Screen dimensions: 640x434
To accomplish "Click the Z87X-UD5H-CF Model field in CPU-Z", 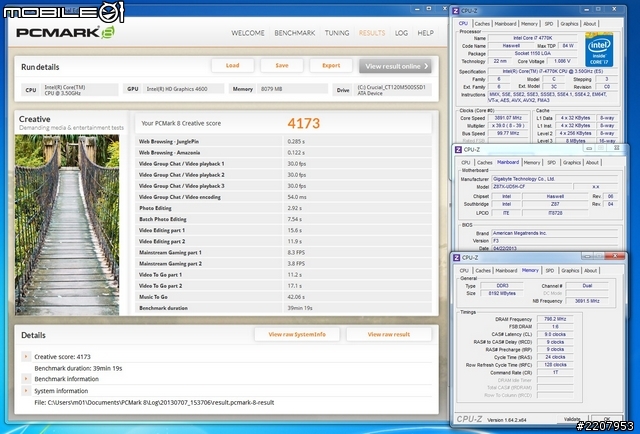I will (x=530, y=187).
